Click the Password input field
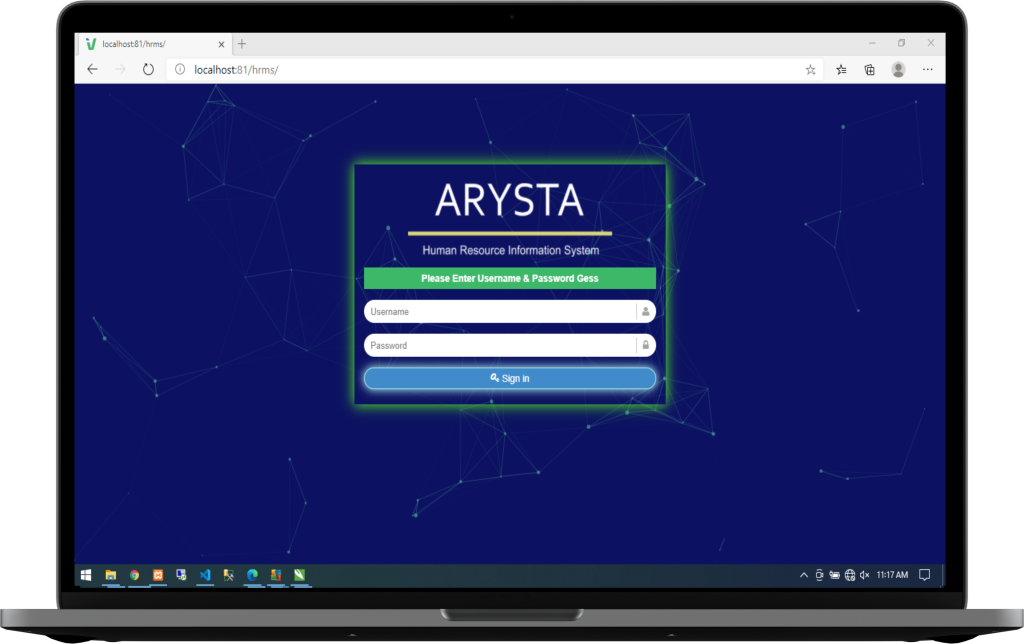 pyautogui.click(x=509, y=346)
